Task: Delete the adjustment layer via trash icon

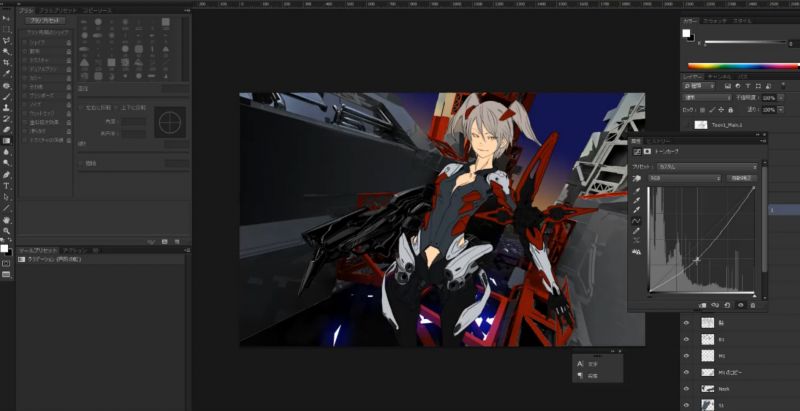Action: [753, 305]
